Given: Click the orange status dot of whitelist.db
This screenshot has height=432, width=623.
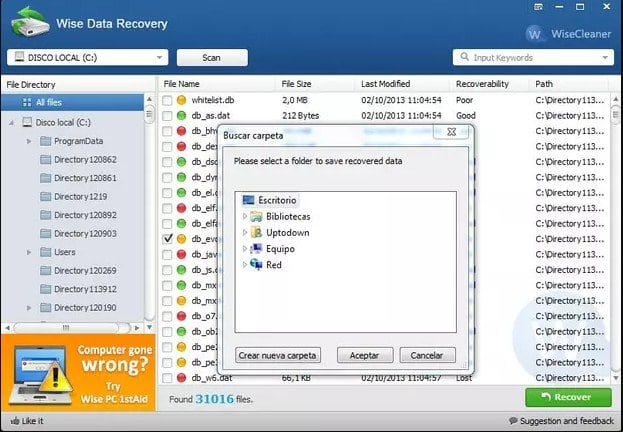Looking at the screenshot, I should [181, 100].
